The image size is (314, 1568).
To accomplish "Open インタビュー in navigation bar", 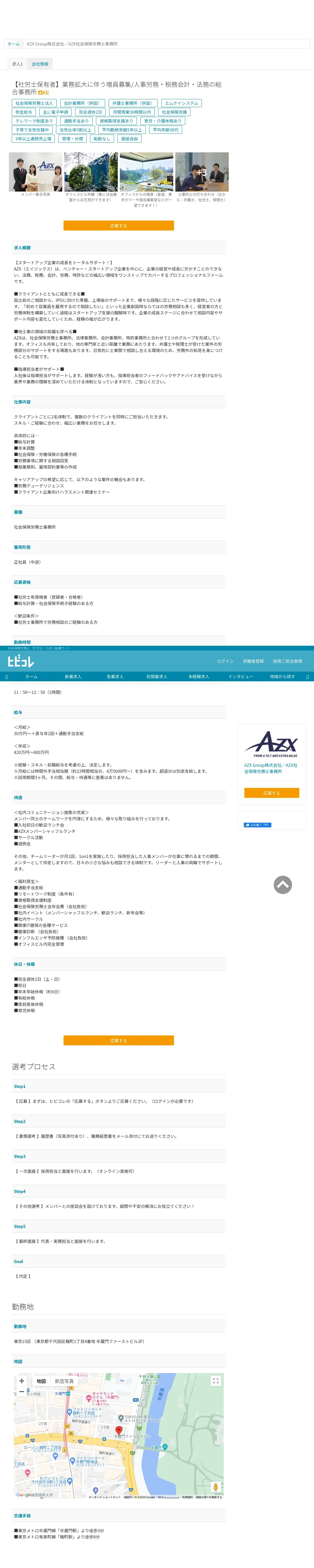I will click(240, 676).
